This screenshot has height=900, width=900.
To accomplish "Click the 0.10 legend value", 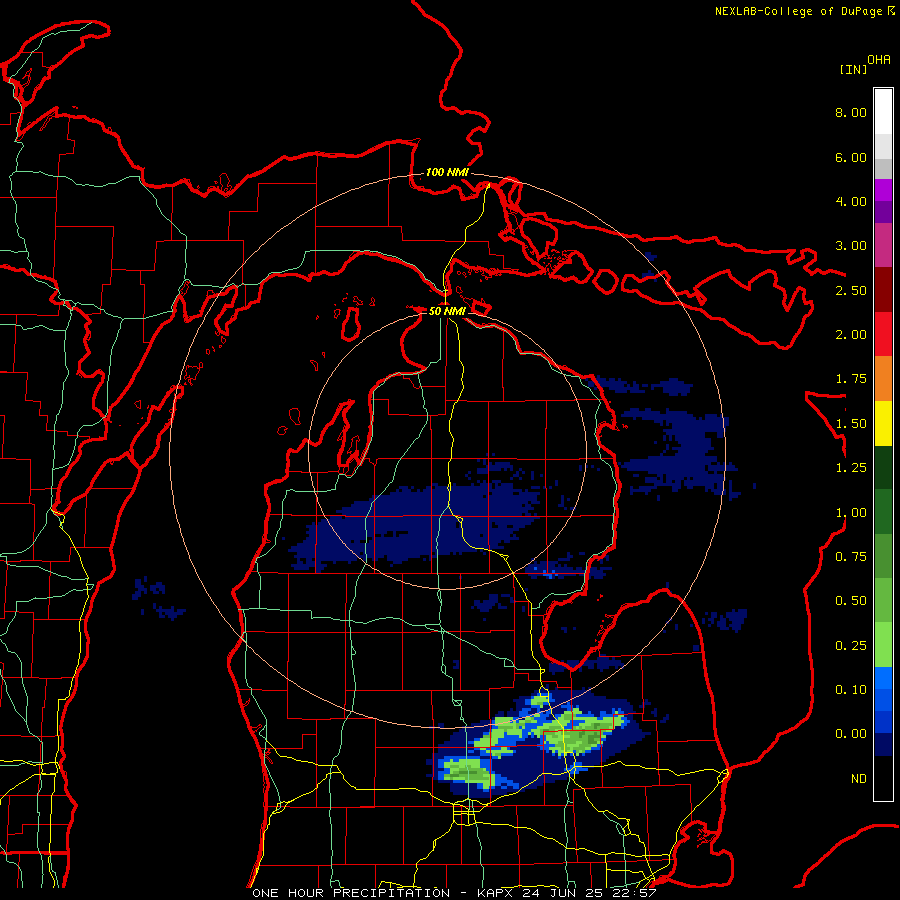I will pyautogui.click(x=851, y=690).
